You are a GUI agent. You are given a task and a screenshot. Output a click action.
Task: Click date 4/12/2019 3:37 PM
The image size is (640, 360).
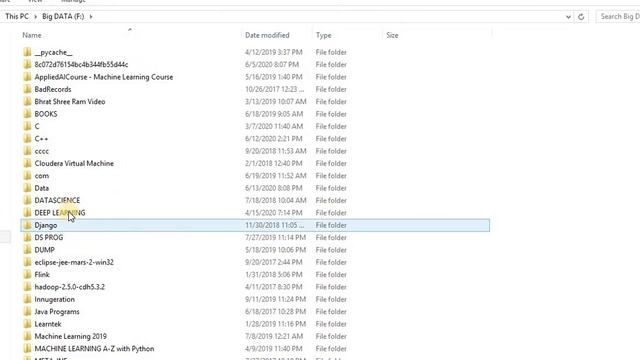point(273,52)
